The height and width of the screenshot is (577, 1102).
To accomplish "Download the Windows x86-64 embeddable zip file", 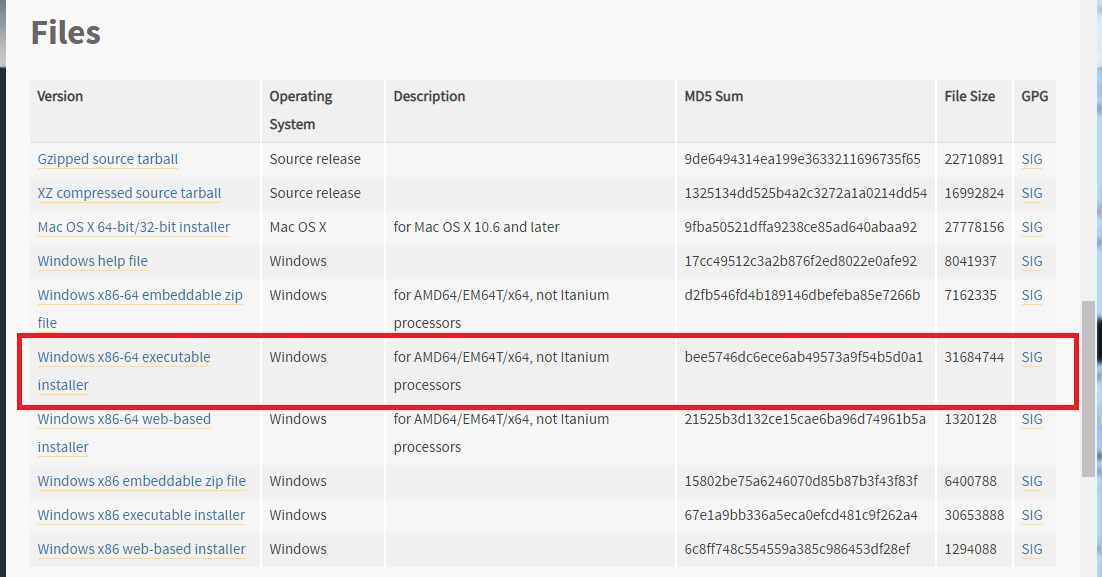I will (140, 309).
